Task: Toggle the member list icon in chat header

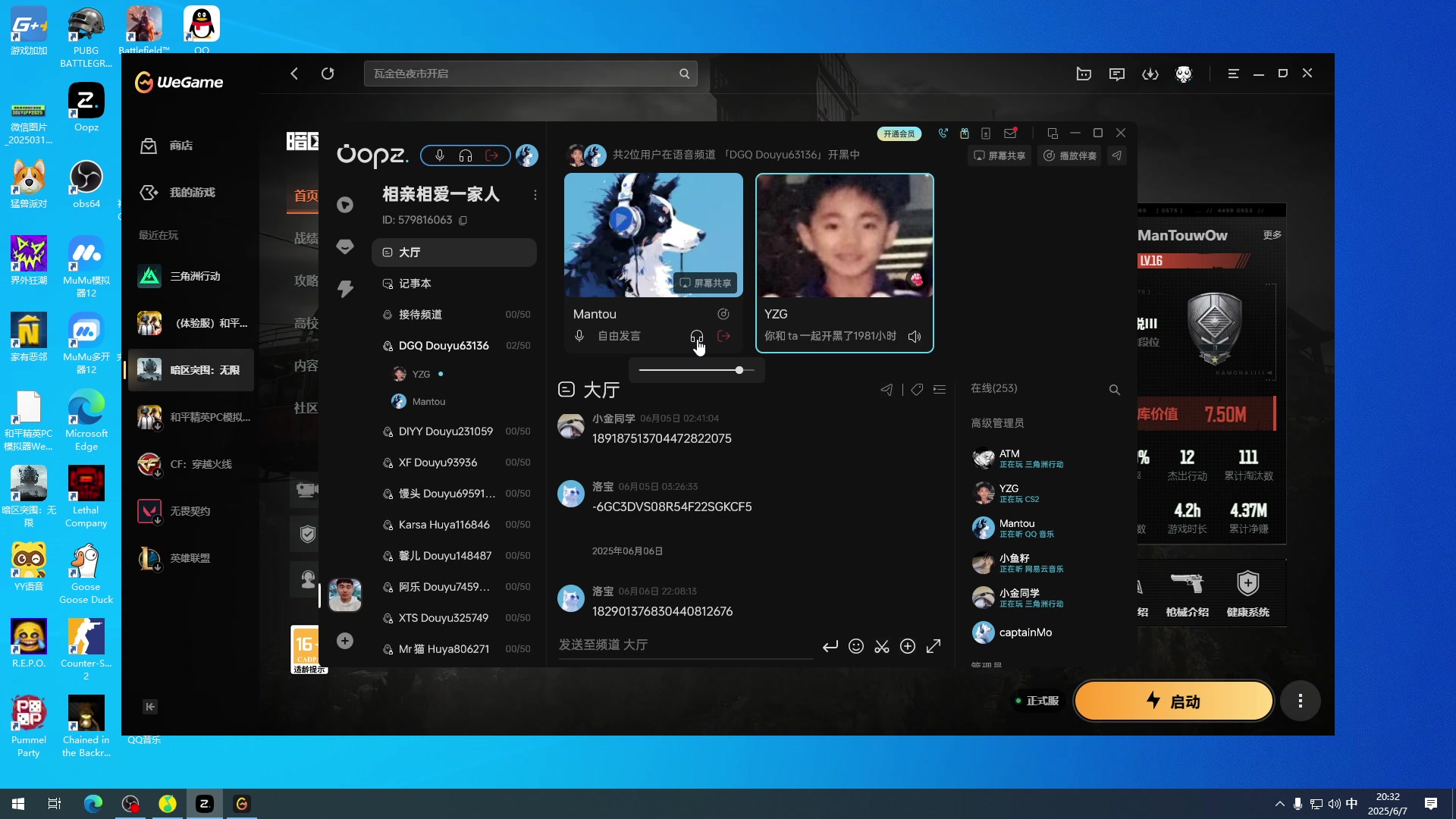Action: (x=940, y=390)
